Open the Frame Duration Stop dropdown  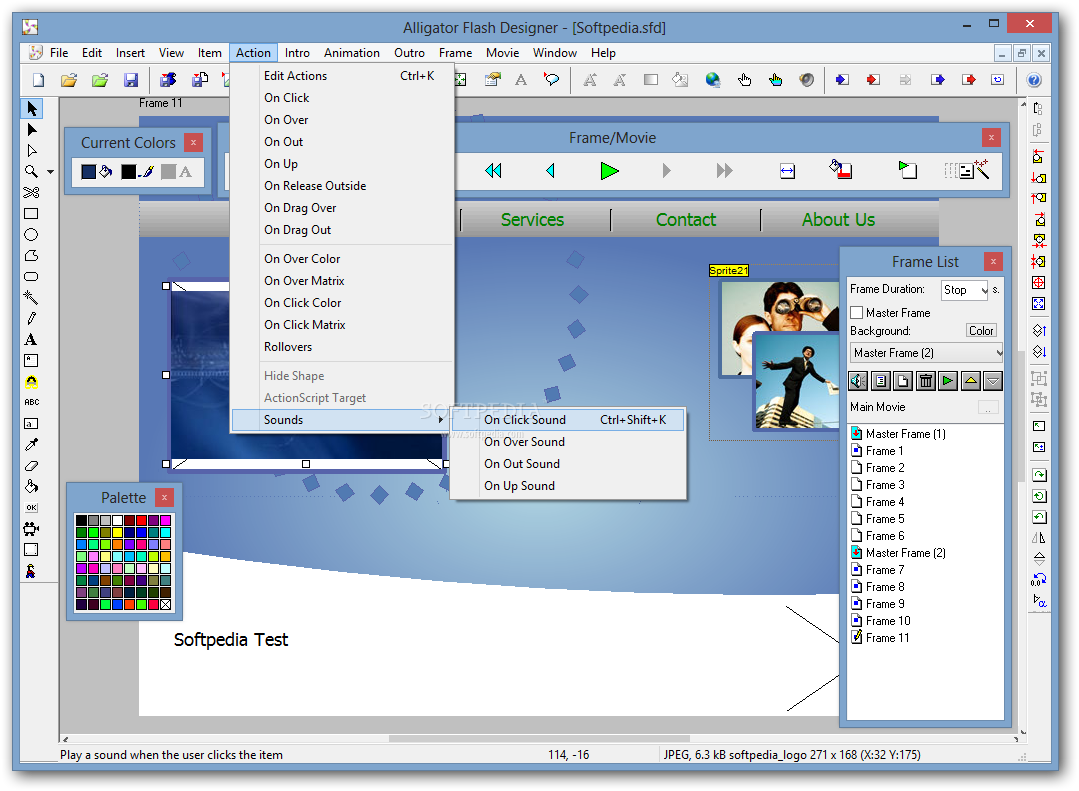click(984, 290)
